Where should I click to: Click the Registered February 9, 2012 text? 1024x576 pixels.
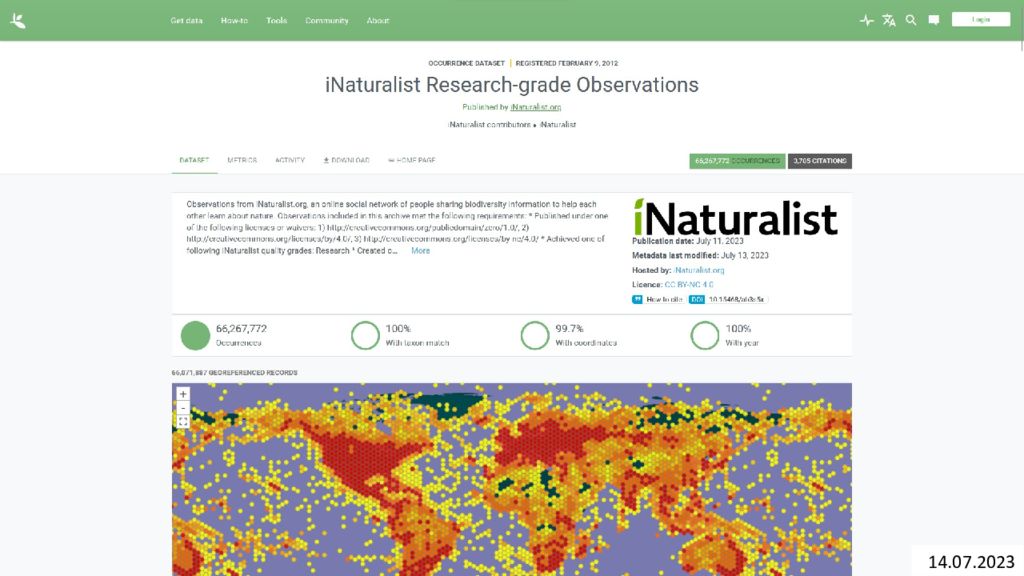pos(567,63)
